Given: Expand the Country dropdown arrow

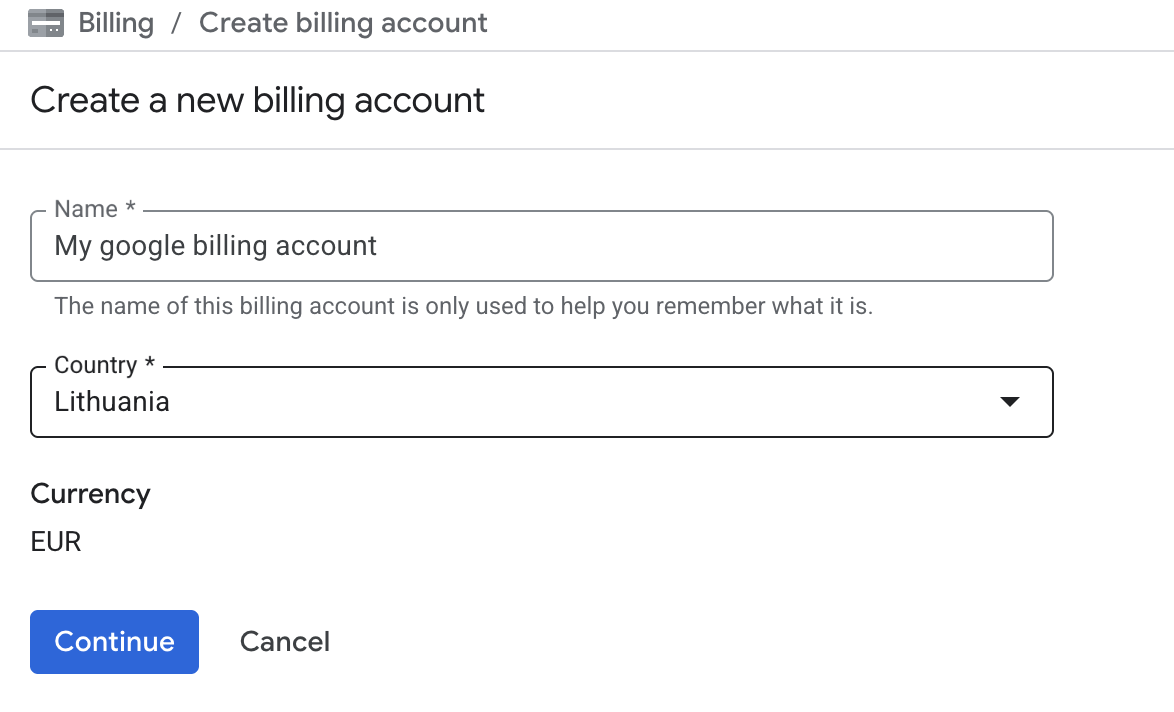Looking at the screenshot, I should coord(1010,402).
